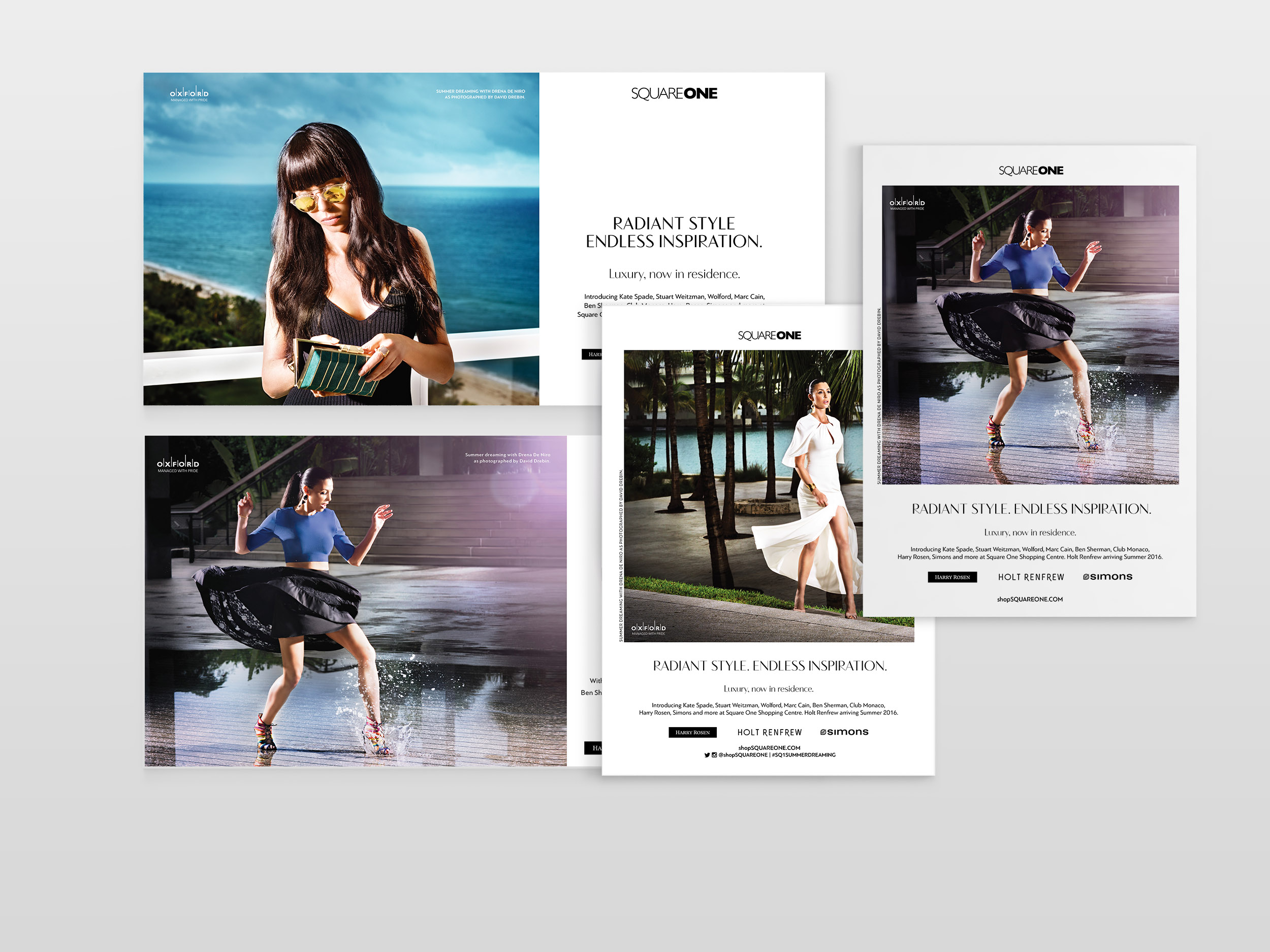Image resolution: width=1270 pixels, height=952 pixels.
Task: Select right ad photo of blue top dancer
Action: (1030, 335)
